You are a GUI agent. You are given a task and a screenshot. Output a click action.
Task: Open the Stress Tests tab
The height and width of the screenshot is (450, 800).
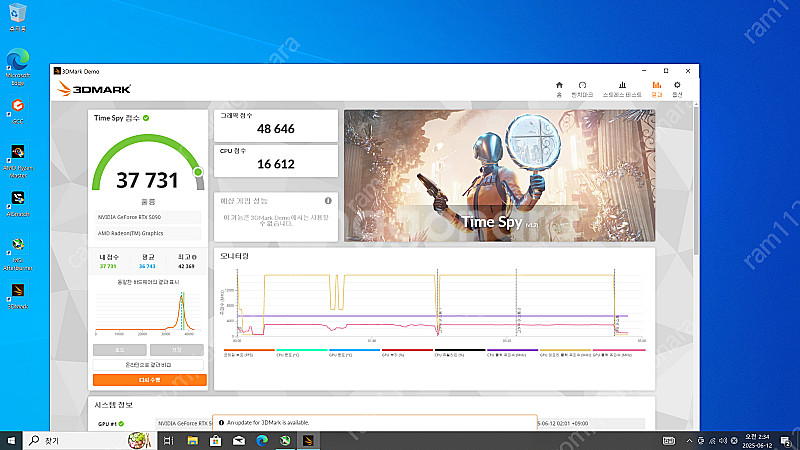622,89
